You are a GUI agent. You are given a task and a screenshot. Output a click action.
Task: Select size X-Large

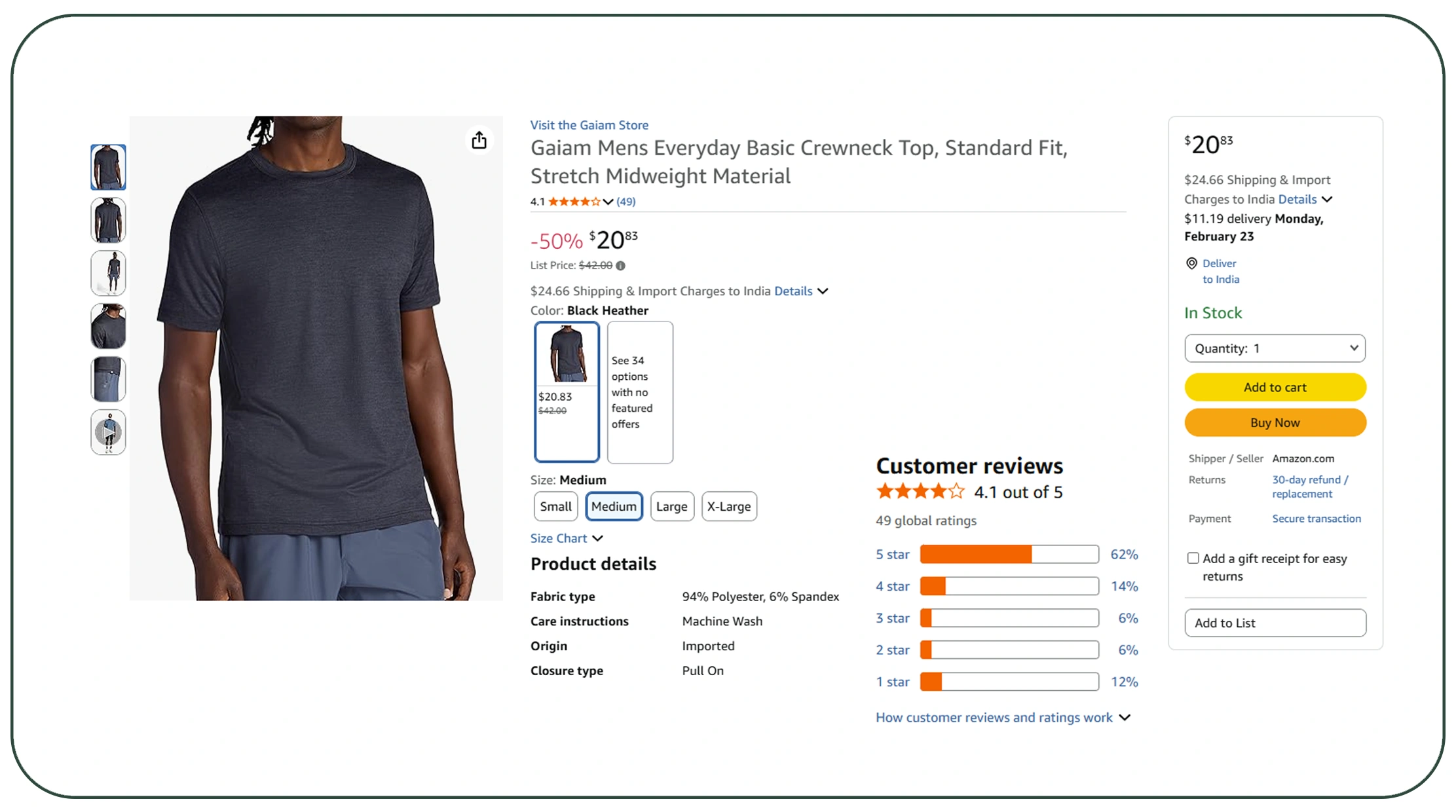pos(728,506)
